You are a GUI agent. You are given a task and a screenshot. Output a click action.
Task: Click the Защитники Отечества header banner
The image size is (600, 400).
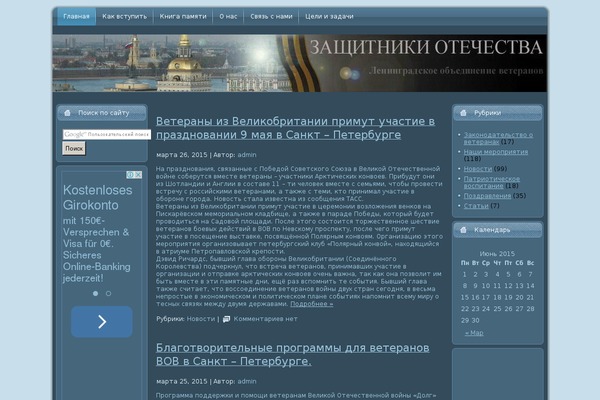click(300, 63)
